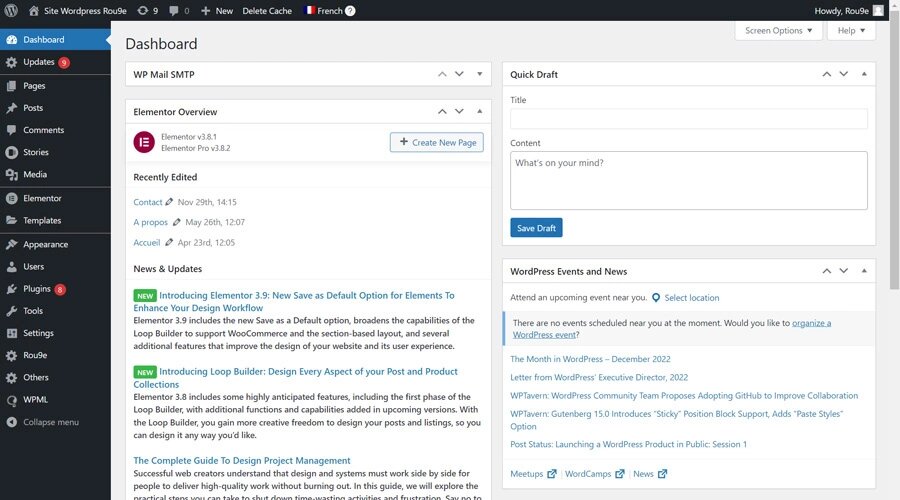The width and height of the screenshot is (900, 500).
Task: Open Plugins in the sidebar
Action: (x=55, y=289)
